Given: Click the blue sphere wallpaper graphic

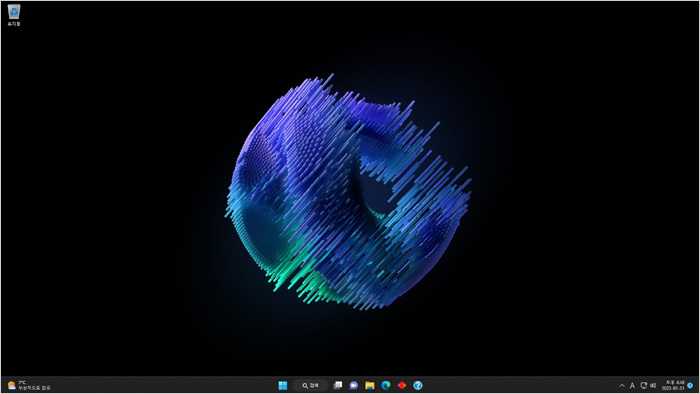Looking at the screenshot, I should click(x=348, y=192).
